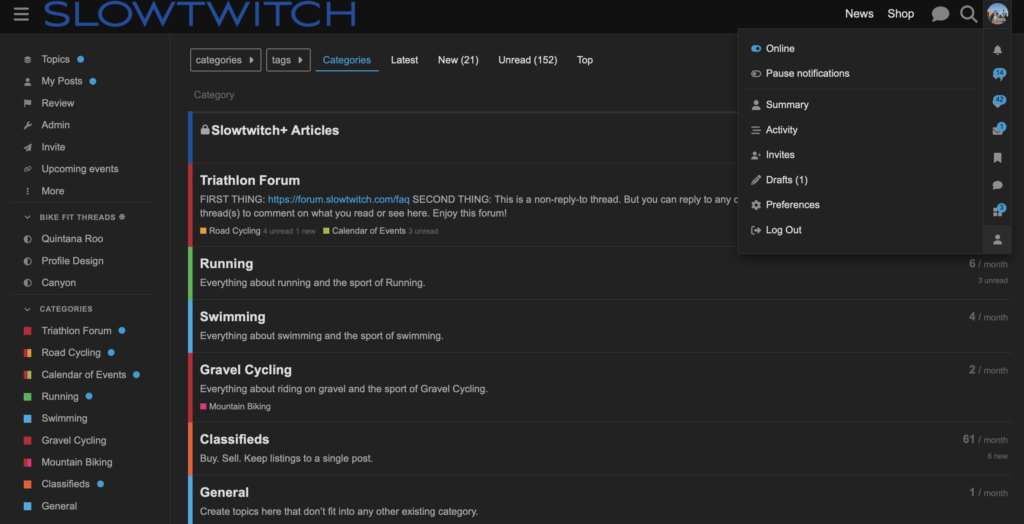Collapse the Bike Fit Threads section
1024x524 pixels.
27,217
